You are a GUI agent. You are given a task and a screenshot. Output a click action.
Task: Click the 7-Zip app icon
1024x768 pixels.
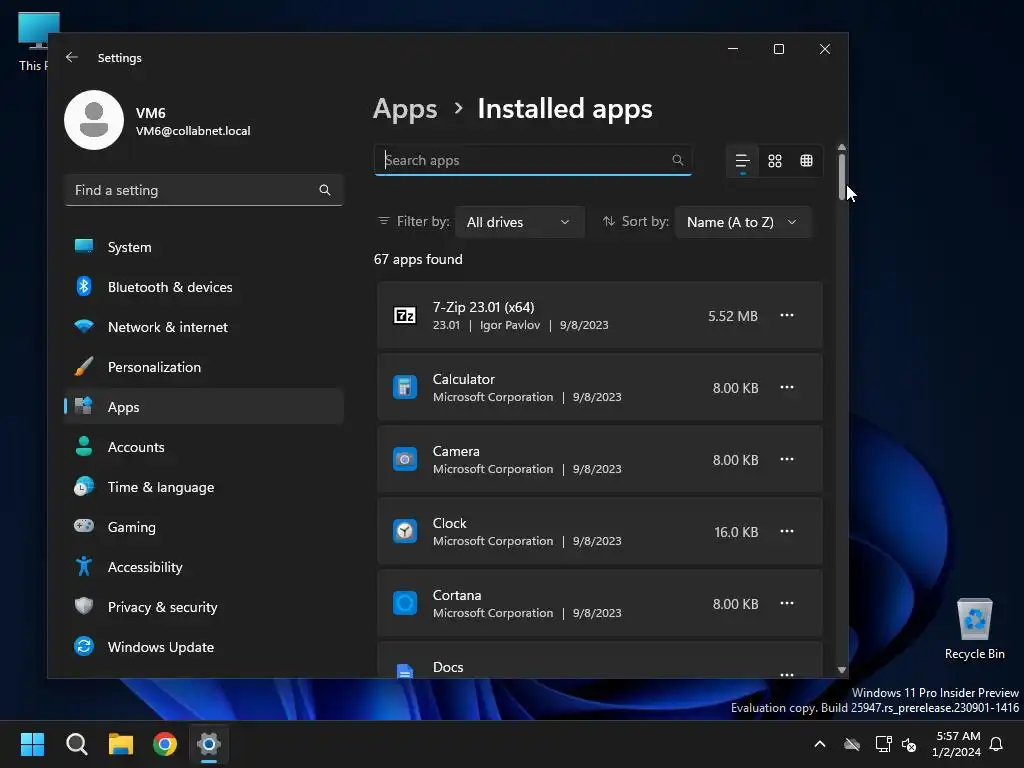pyautogui.click(x=405, y=315)
